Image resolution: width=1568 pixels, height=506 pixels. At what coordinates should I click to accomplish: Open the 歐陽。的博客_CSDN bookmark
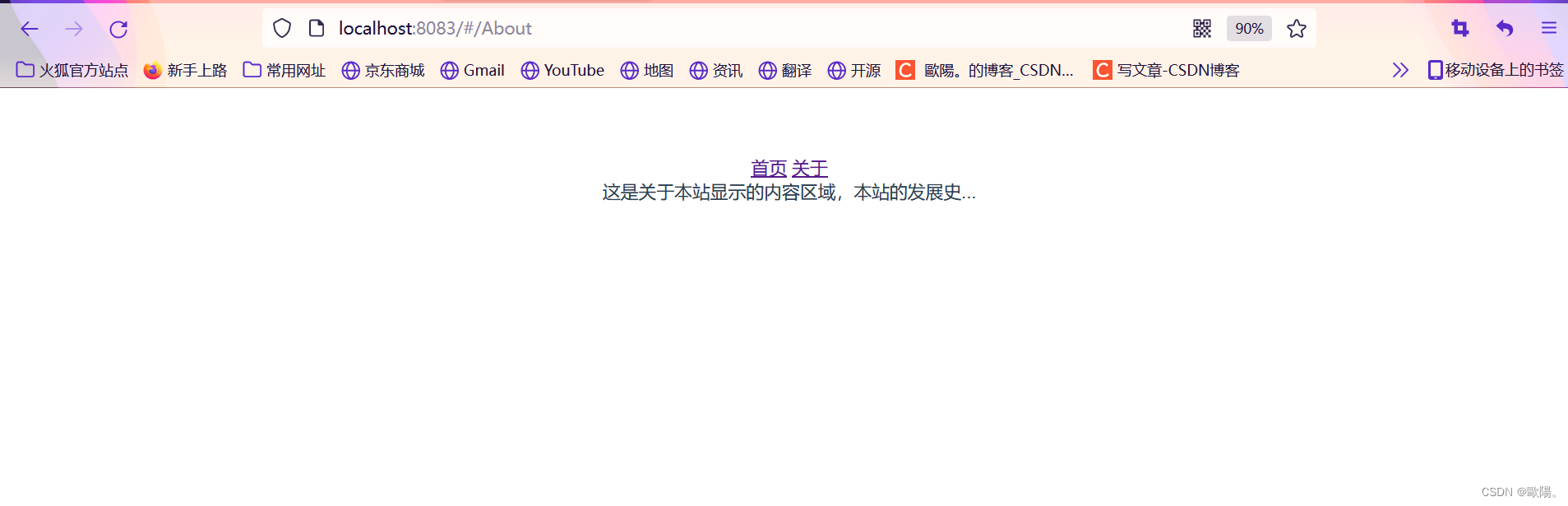click(985, 70)
